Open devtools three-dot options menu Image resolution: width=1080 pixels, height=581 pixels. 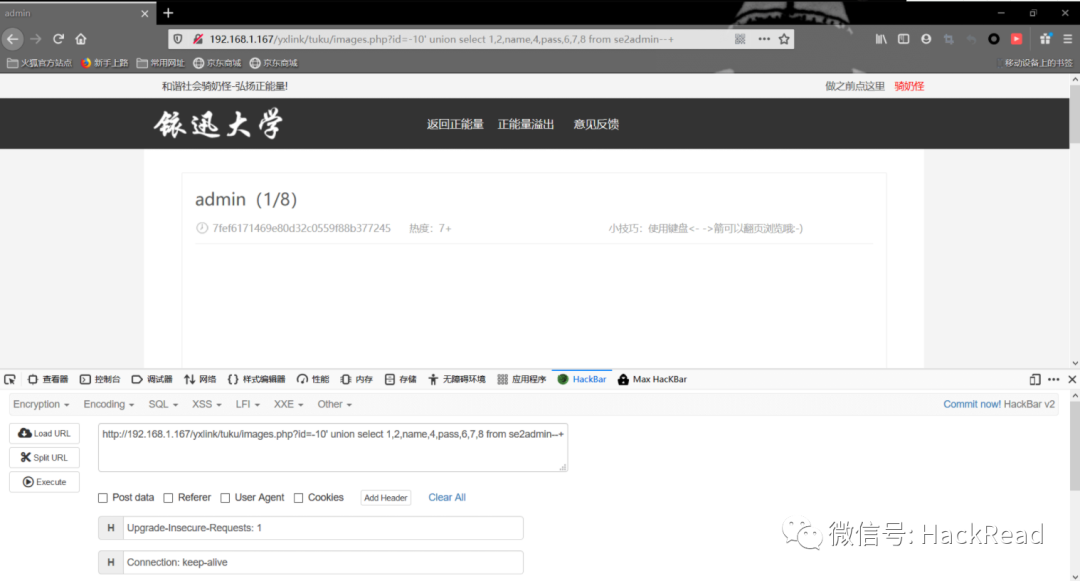pos(1053,379)
